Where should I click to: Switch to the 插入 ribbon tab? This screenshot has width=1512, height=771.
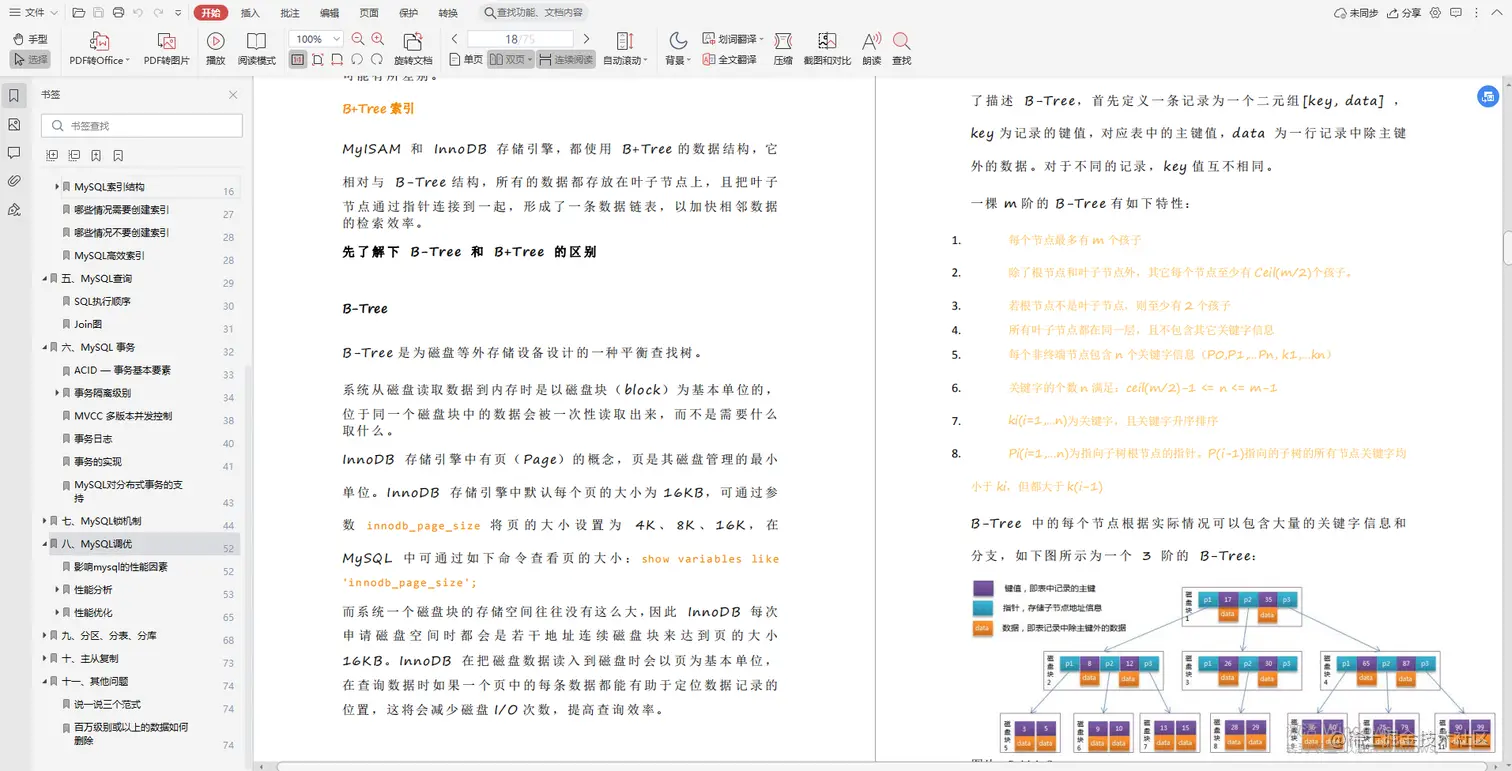click(x=248, y=13)
